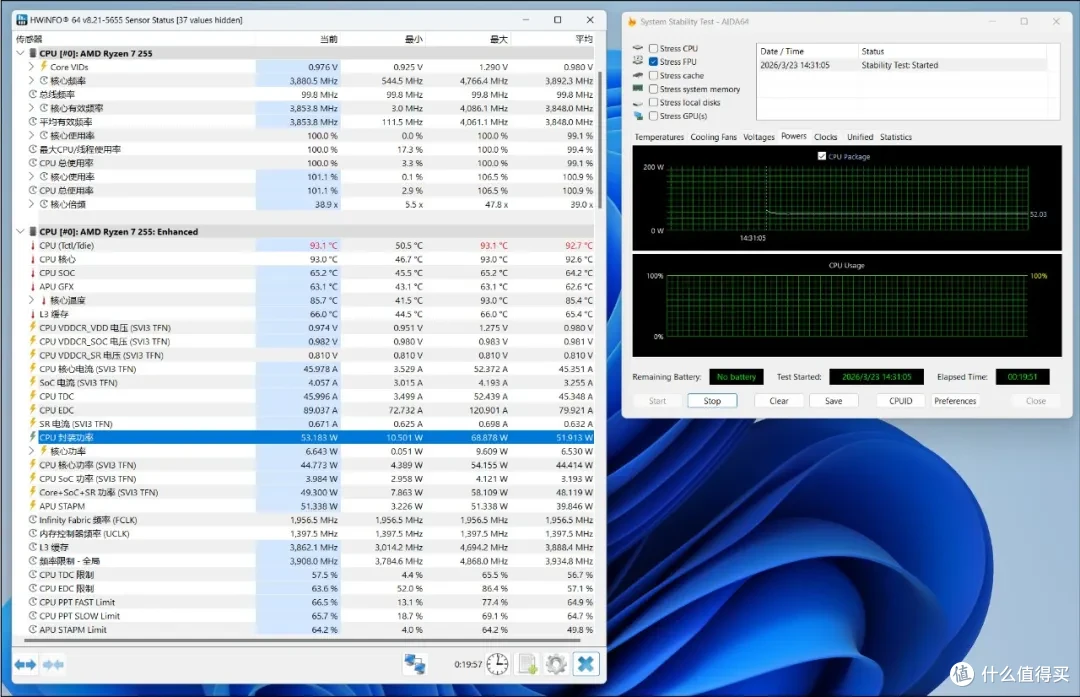Stop the stability test
Image resolution: width=1080 pixels, height=697 pixels.
click(712, 401)
